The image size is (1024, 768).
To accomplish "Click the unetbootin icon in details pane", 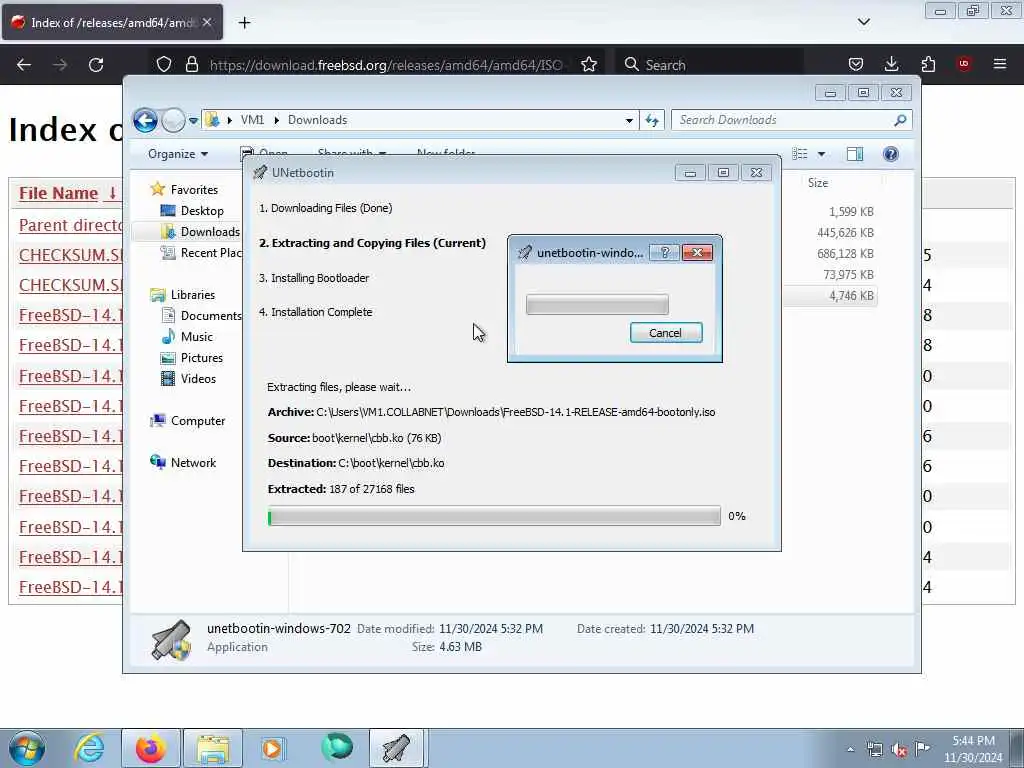I will (x=171, y=640).
